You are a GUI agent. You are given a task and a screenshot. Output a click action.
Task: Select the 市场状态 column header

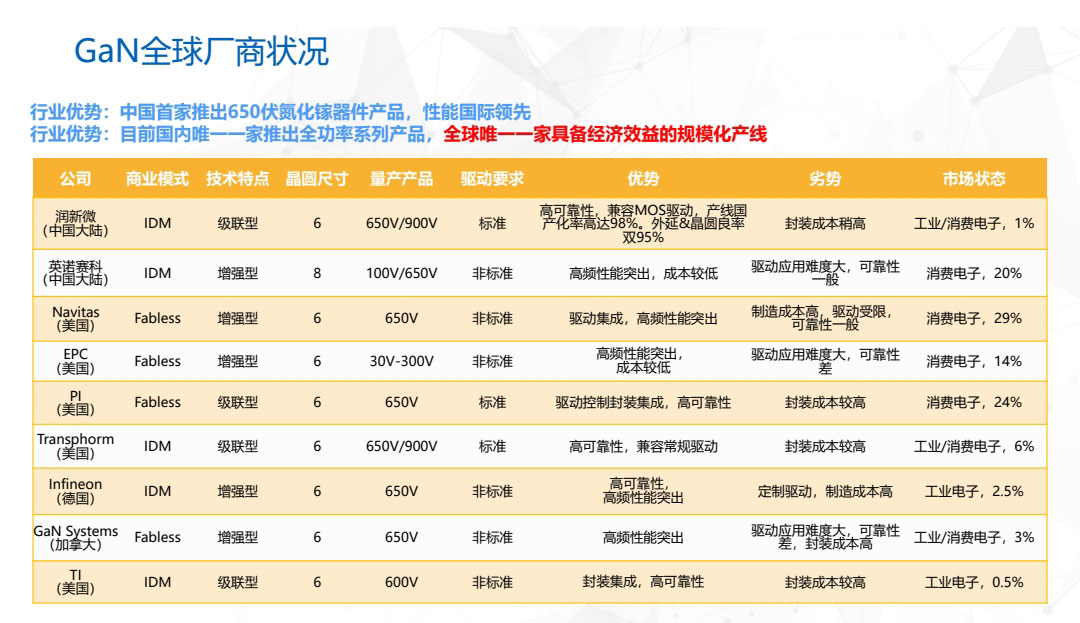973,179
